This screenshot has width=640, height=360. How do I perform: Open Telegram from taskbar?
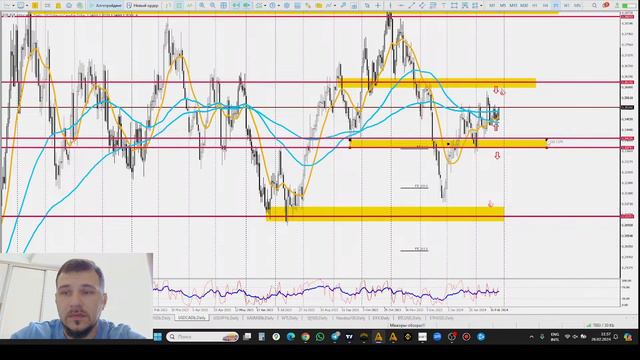tap(335, 337)
